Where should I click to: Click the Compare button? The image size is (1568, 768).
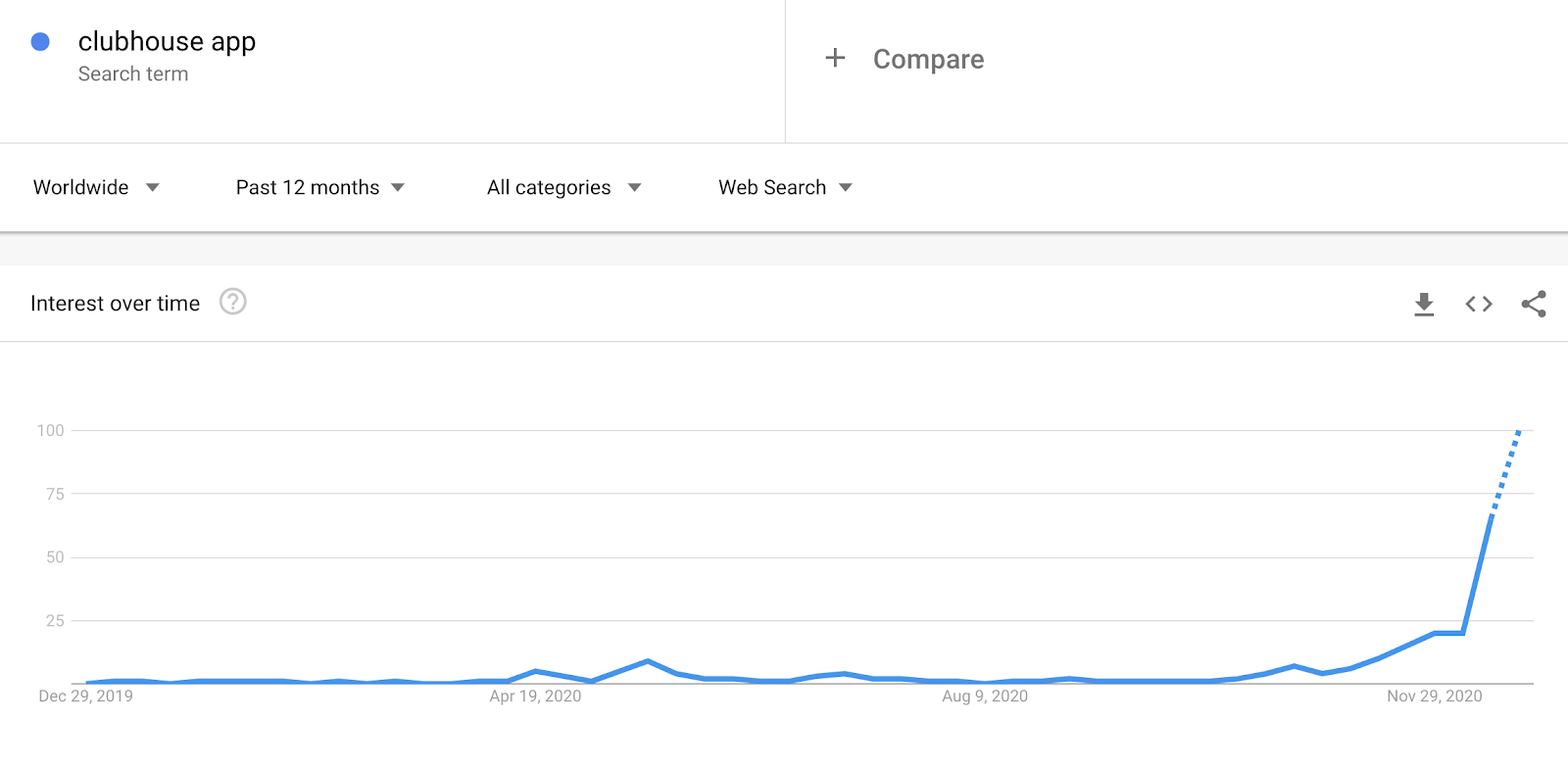(x=928, y=60)
